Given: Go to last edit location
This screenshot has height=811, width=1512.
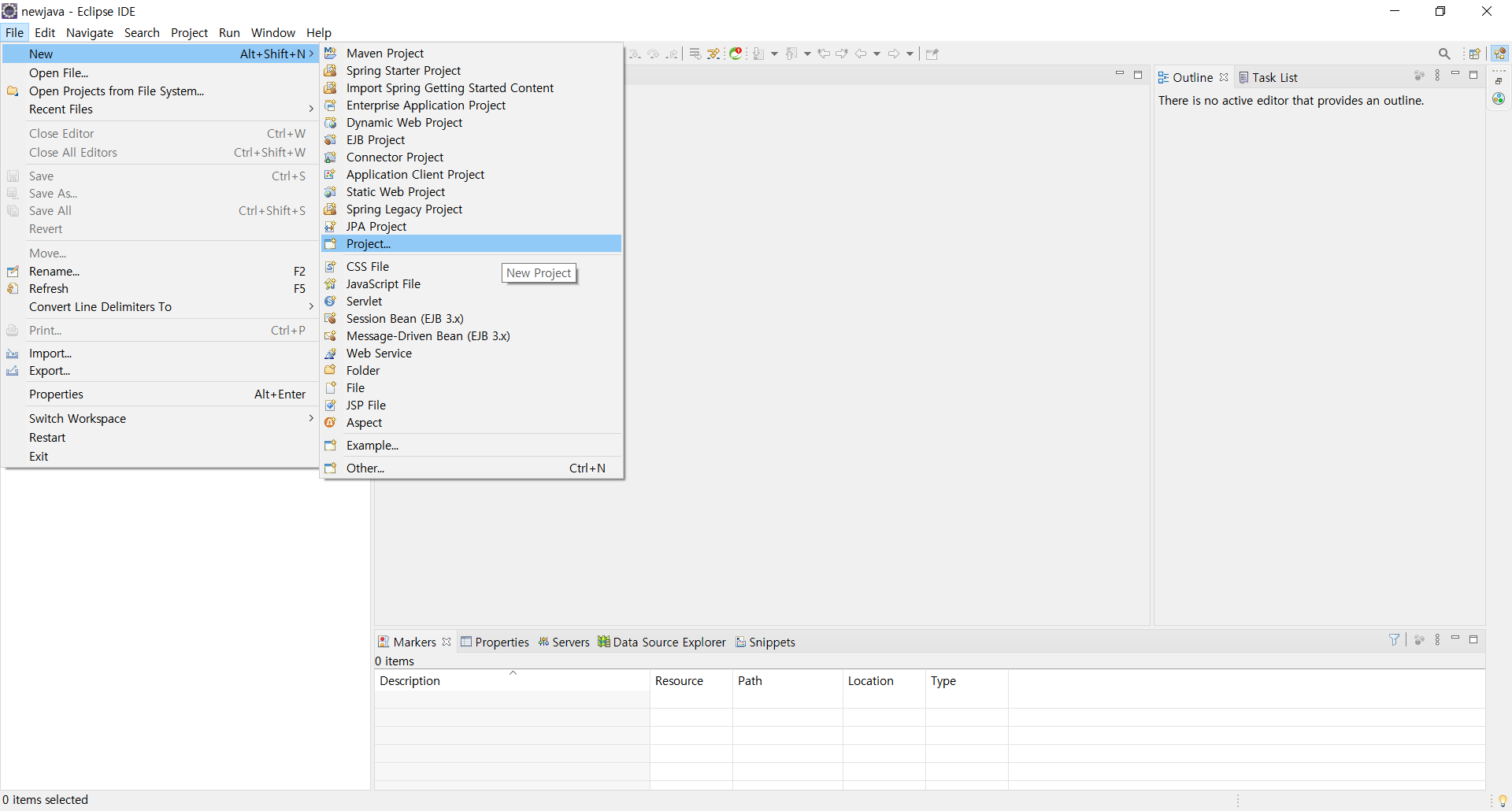Looking at the screenshot, I should coord(824,54).
